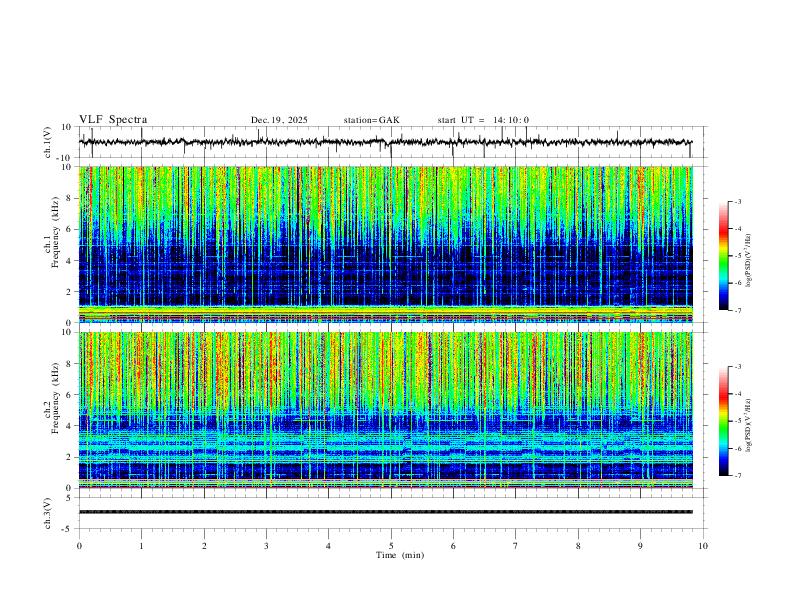
Task: Click the ch.3 black signal band
Action: coord(386,512)
